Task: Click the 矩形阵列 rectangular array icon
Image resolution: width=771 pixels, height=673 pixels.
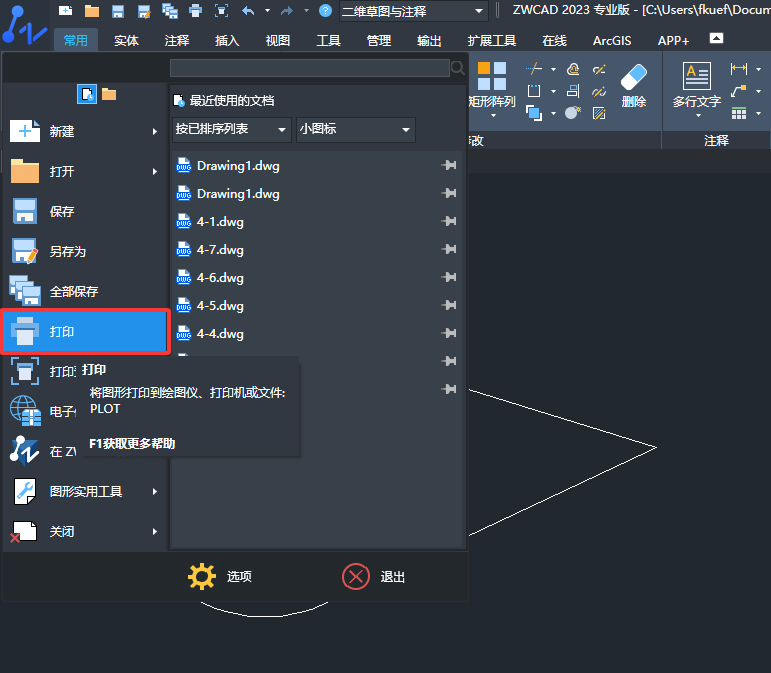Action: click(492, 76)
